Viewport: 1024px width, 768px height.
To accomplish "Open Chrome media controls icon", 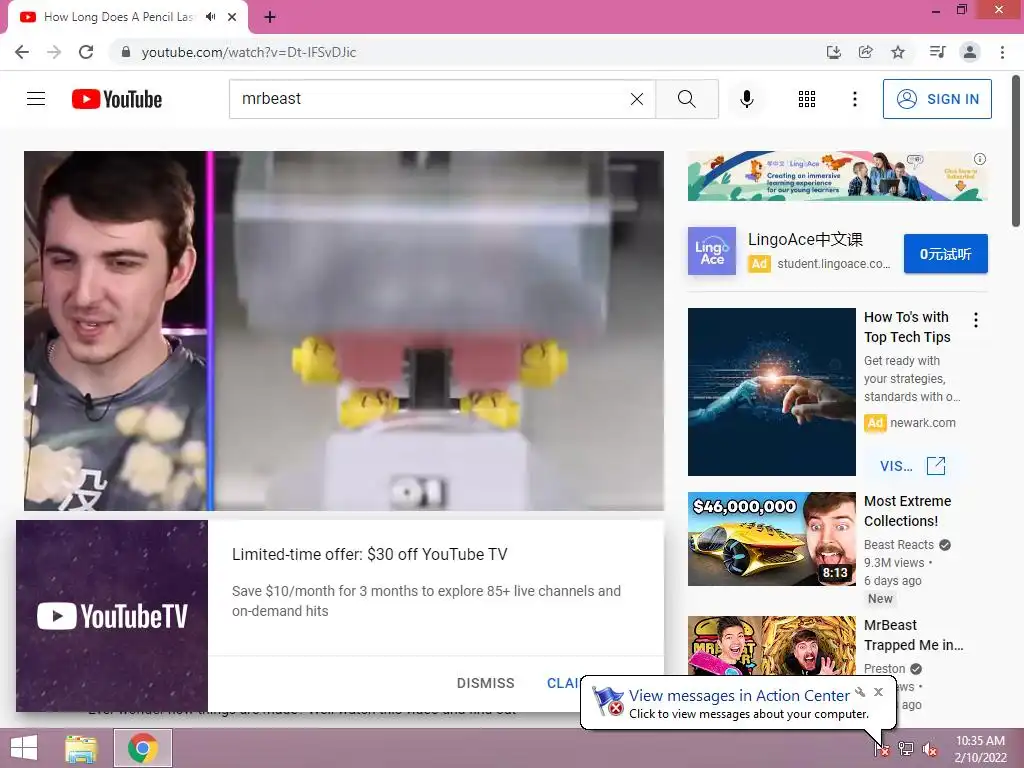I will click(x=937, y=52).
